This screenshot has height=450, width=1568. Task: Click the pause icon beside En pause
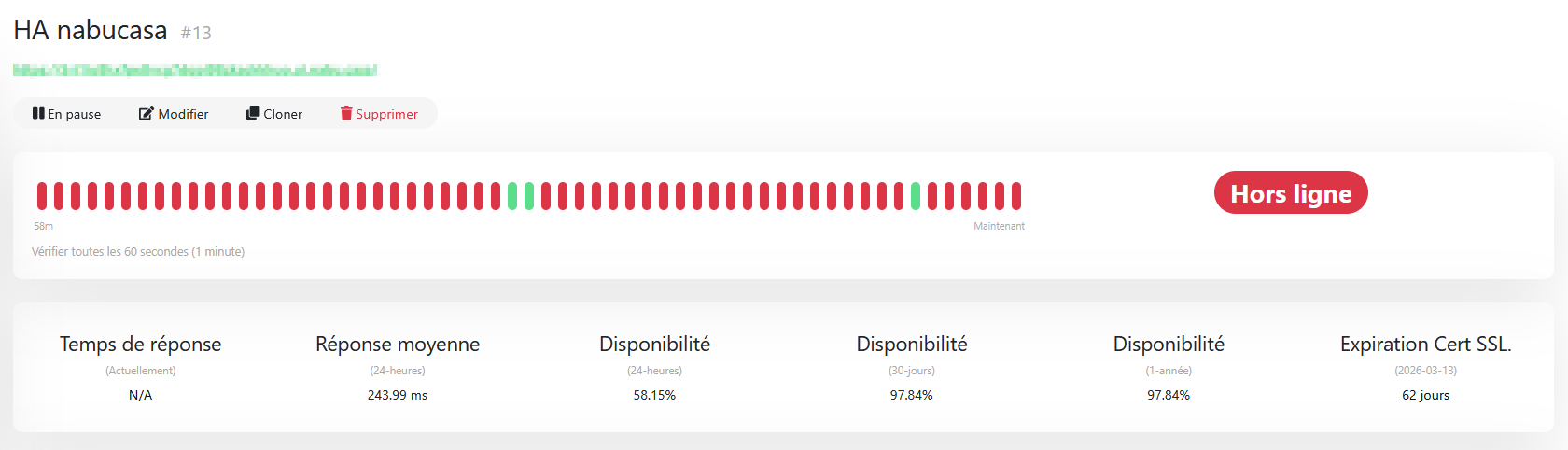click(38, 114)
